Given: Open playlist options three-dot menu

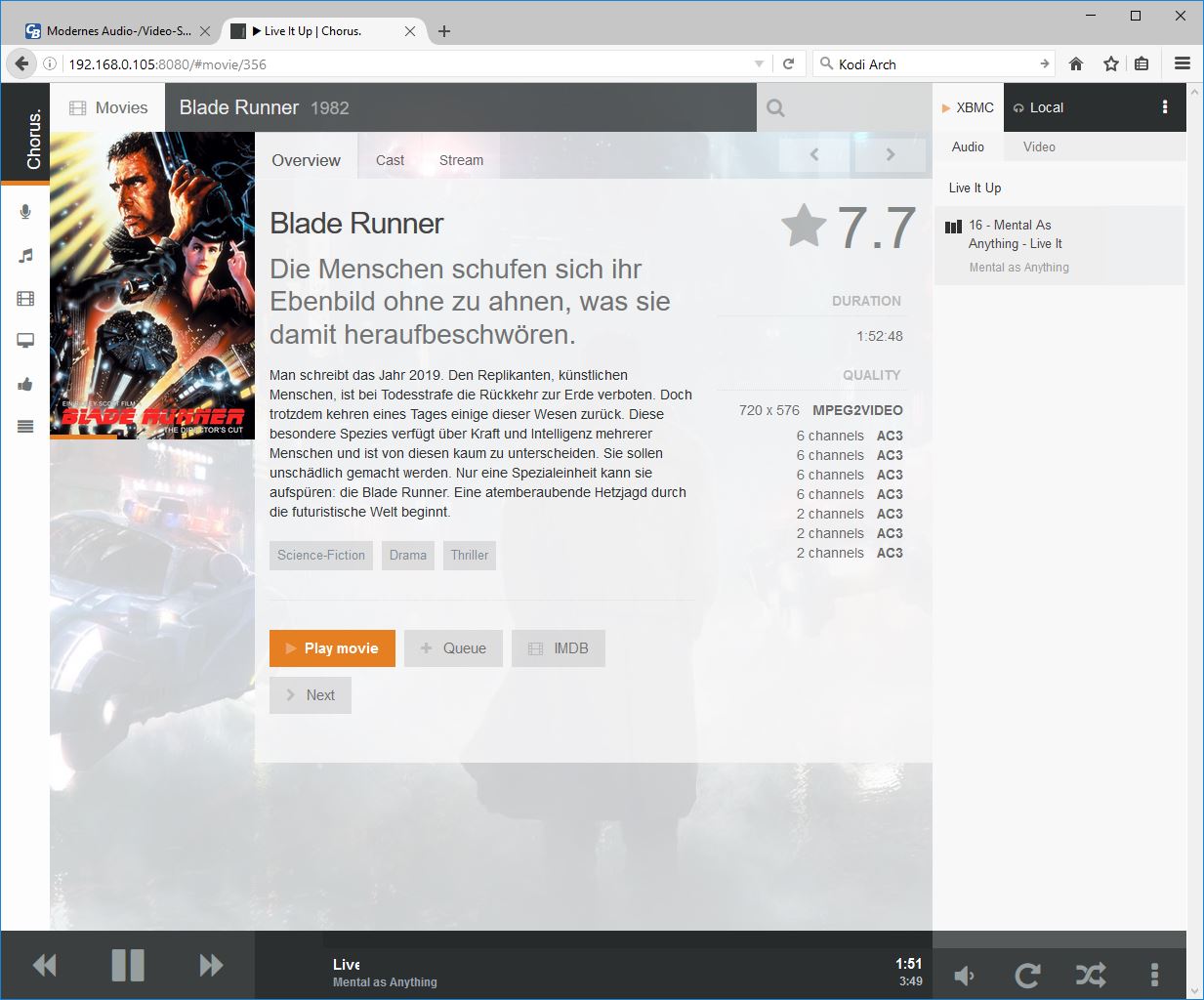Looking at the screenshot, I should click(x=1164, y=107).
